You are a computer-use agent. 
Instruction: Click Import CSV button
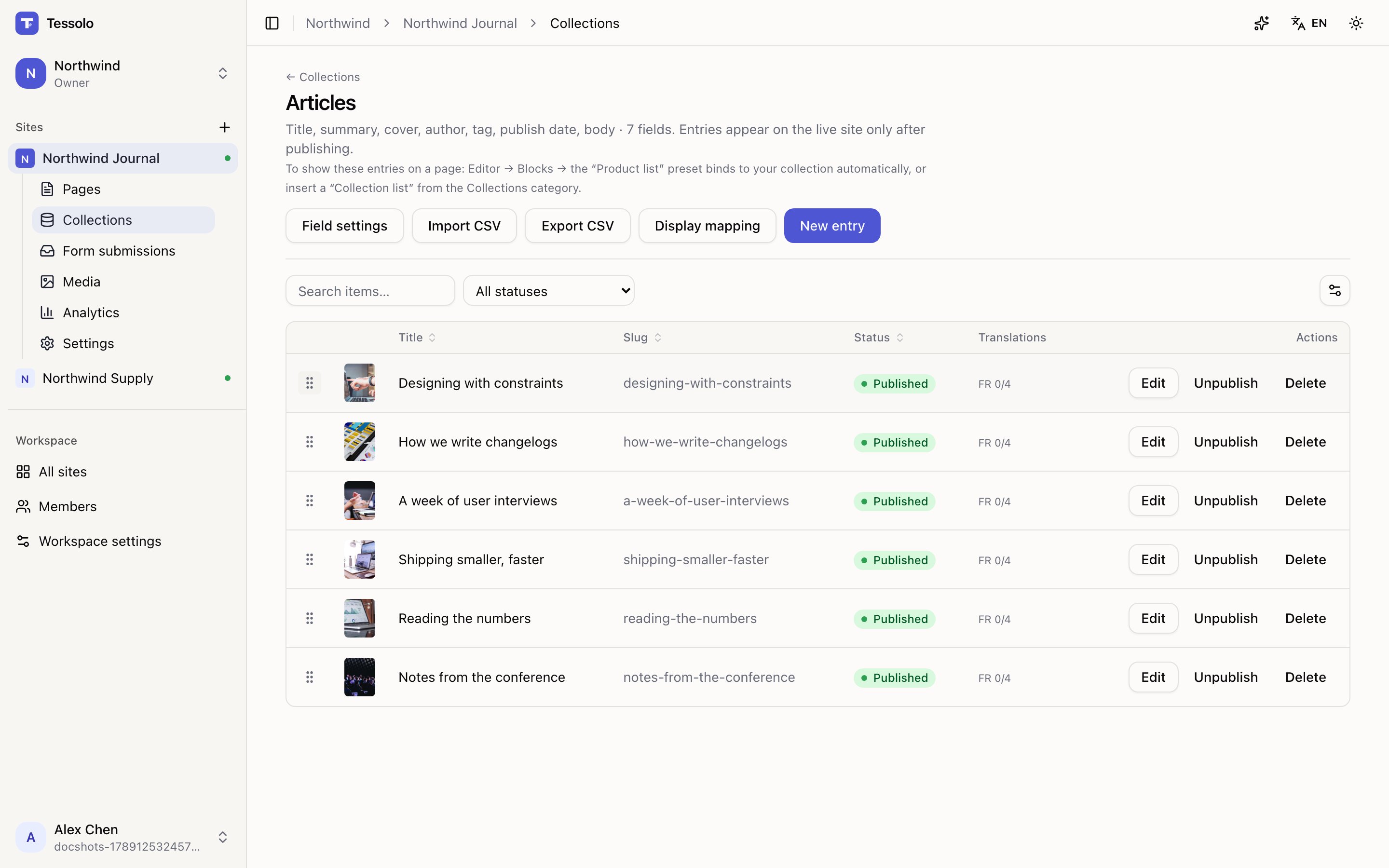pos(464,226)
